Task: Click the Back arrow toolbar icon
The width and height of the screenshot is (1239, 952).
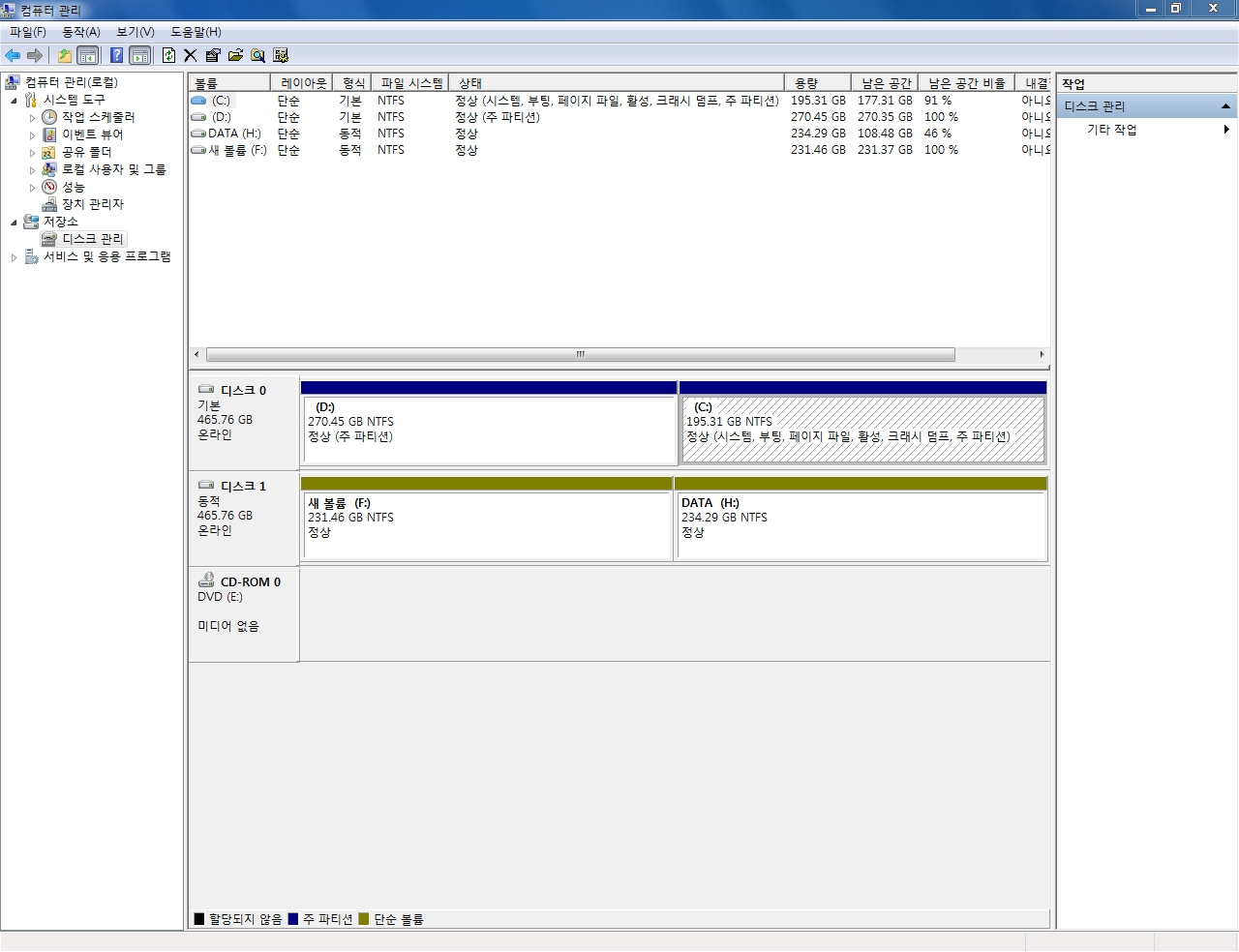Action: pyautogui.click(x=13, y=55)
